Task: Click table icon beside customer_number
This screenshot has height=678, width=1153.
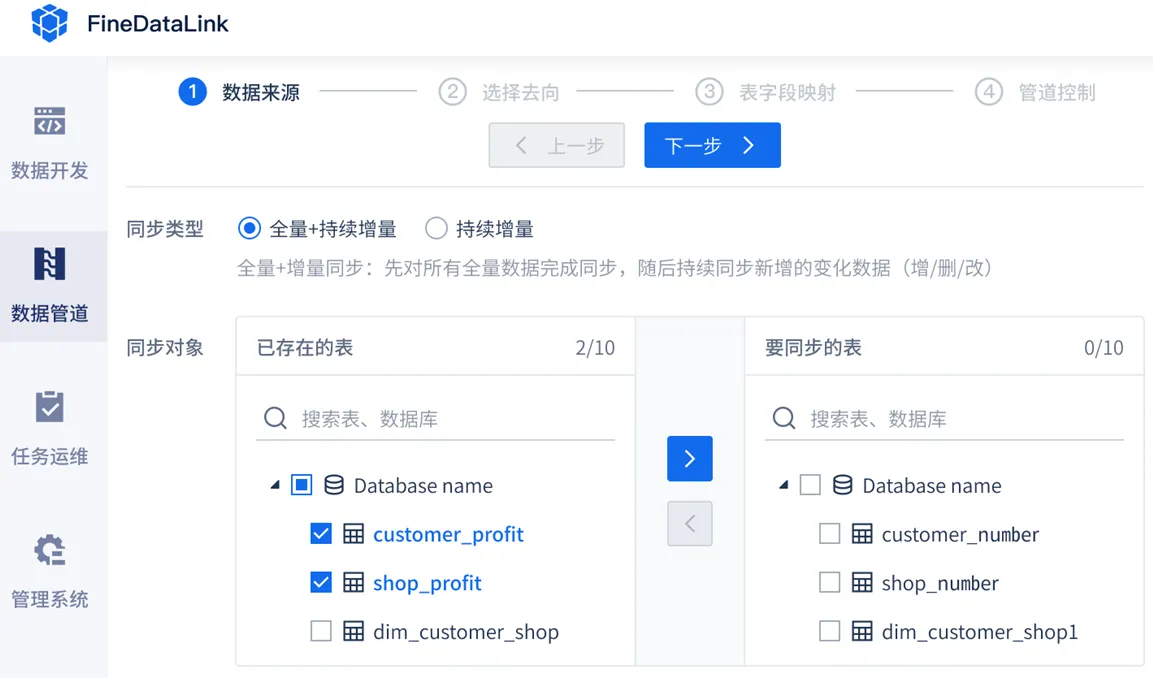Action: coord(862,534)
